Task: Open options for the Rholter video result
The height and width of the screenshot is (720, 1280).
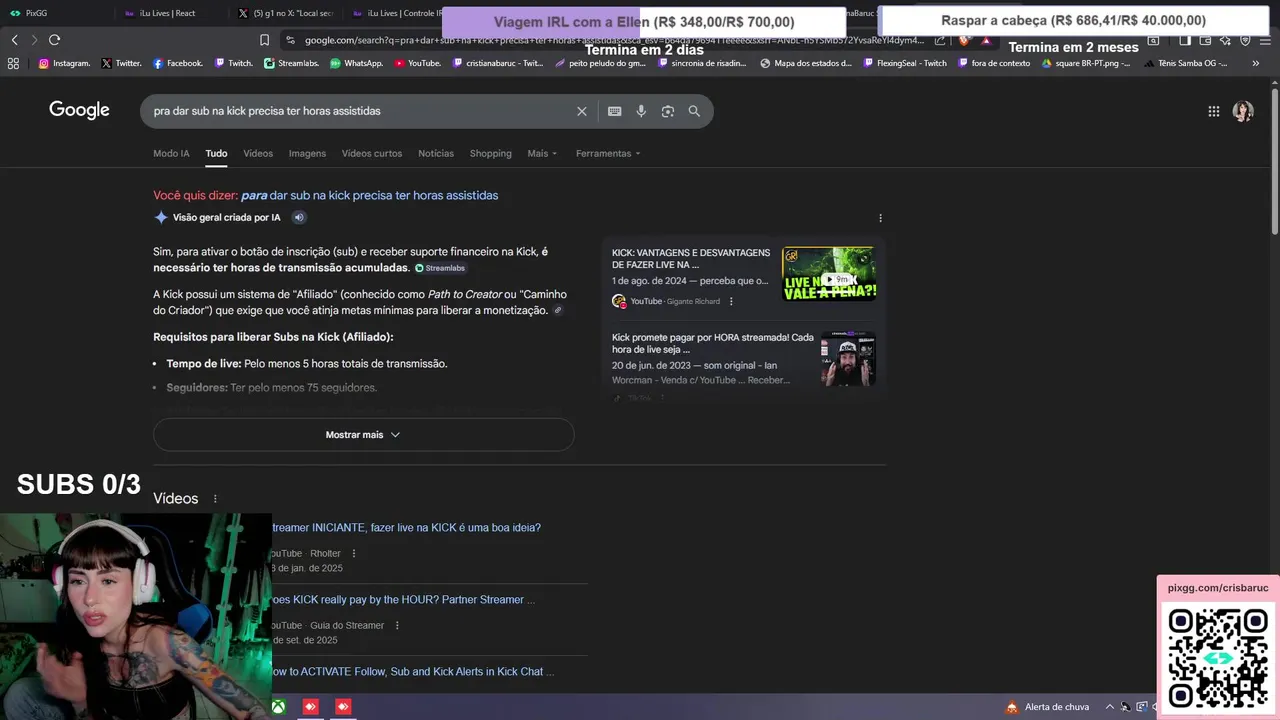Action: (353, 553)
